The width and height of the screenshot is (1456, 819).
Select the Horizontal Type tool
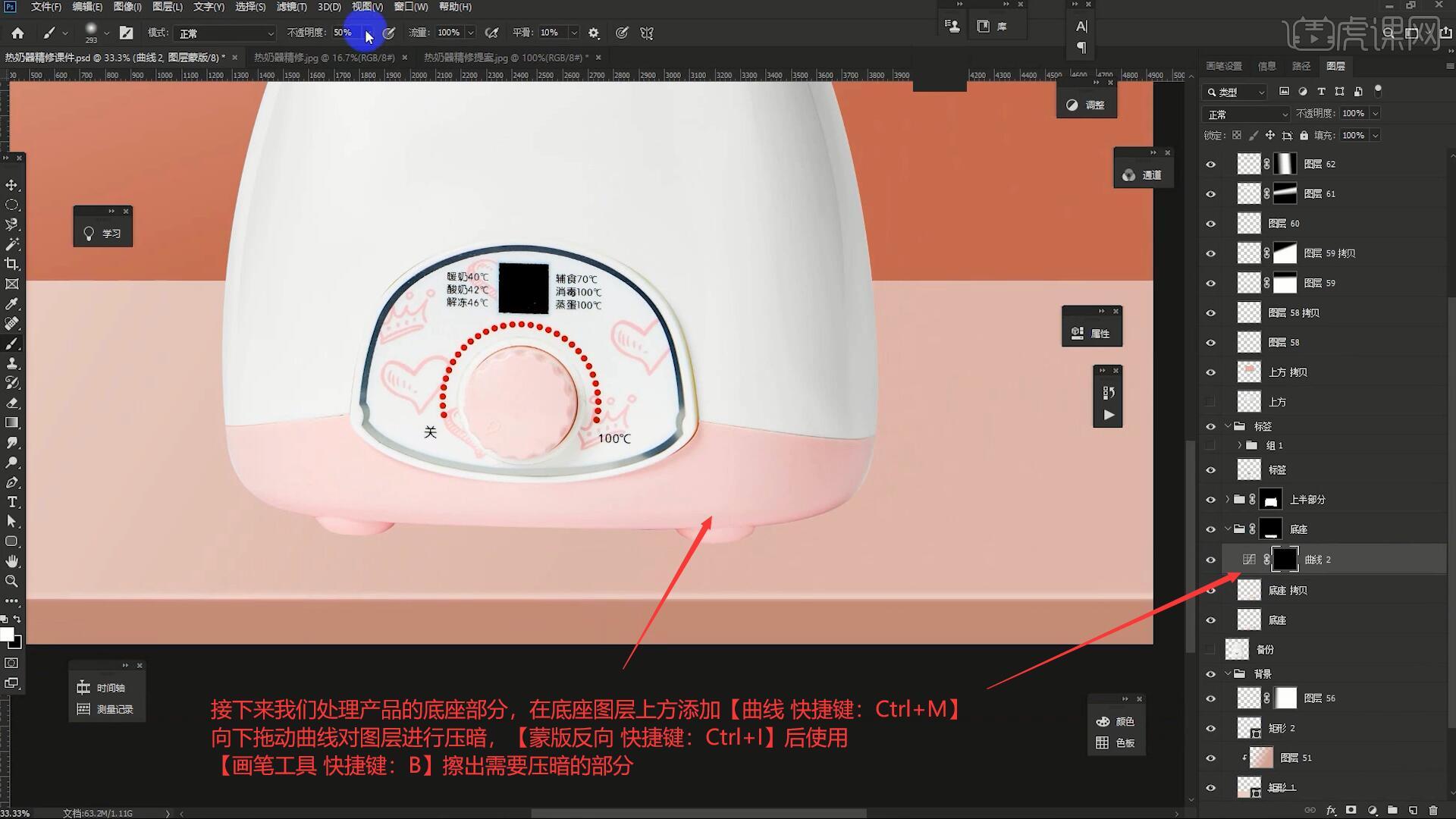12,502
